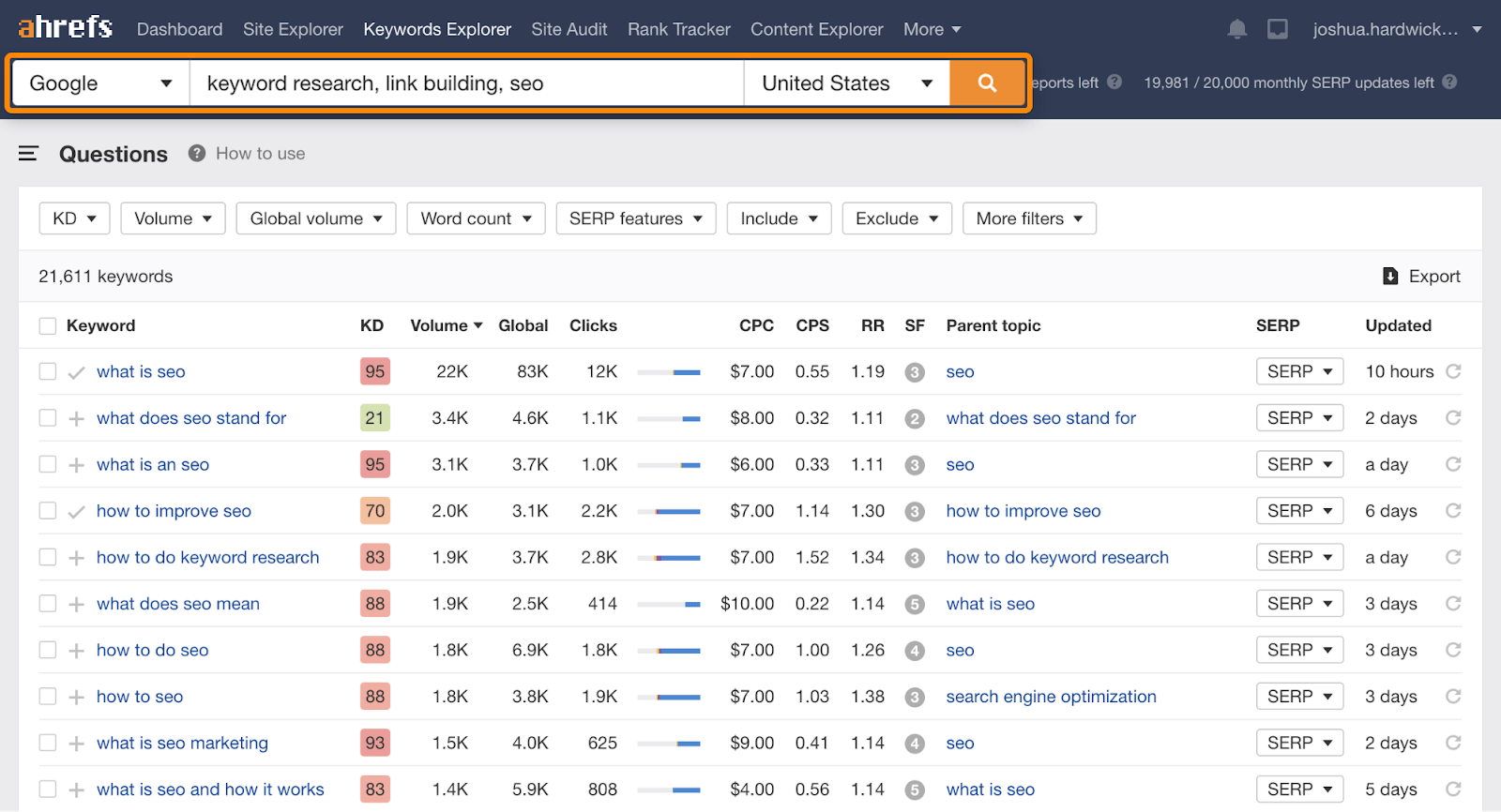
Task: Click the clicks distribution bar for 'how to seo'
Action: click(x=668, y=697)
